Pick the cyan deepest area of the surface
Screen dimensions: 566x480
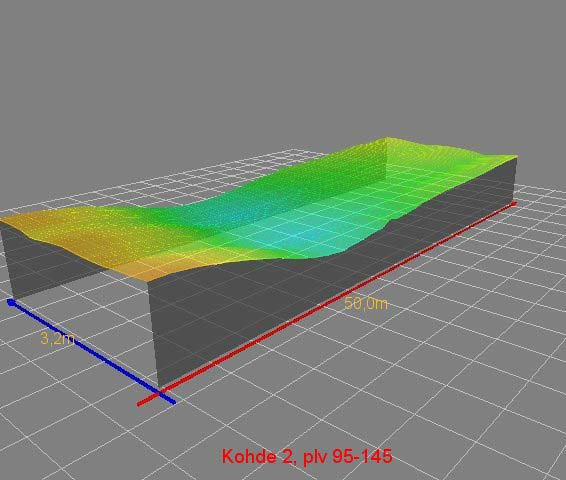[289, 231]
